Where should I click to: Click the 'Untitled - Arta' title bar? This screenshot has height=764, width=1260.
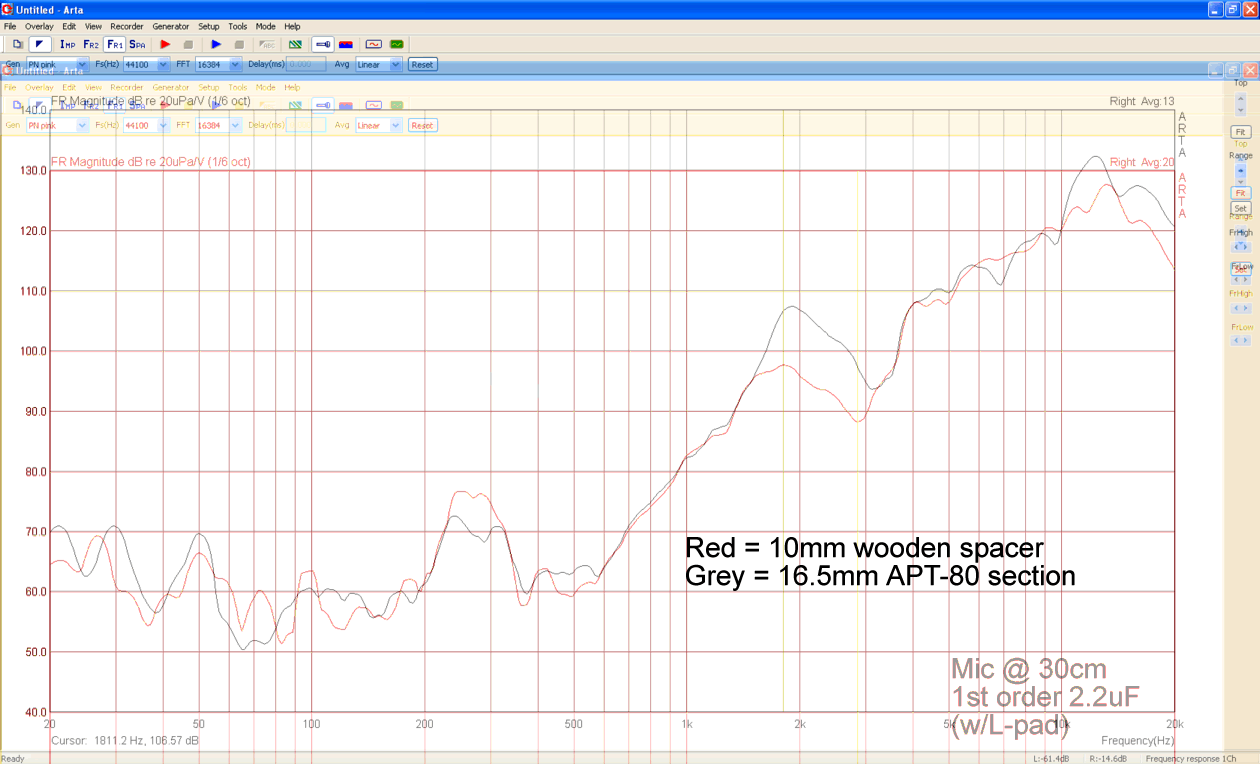click(x=49, y=9)
